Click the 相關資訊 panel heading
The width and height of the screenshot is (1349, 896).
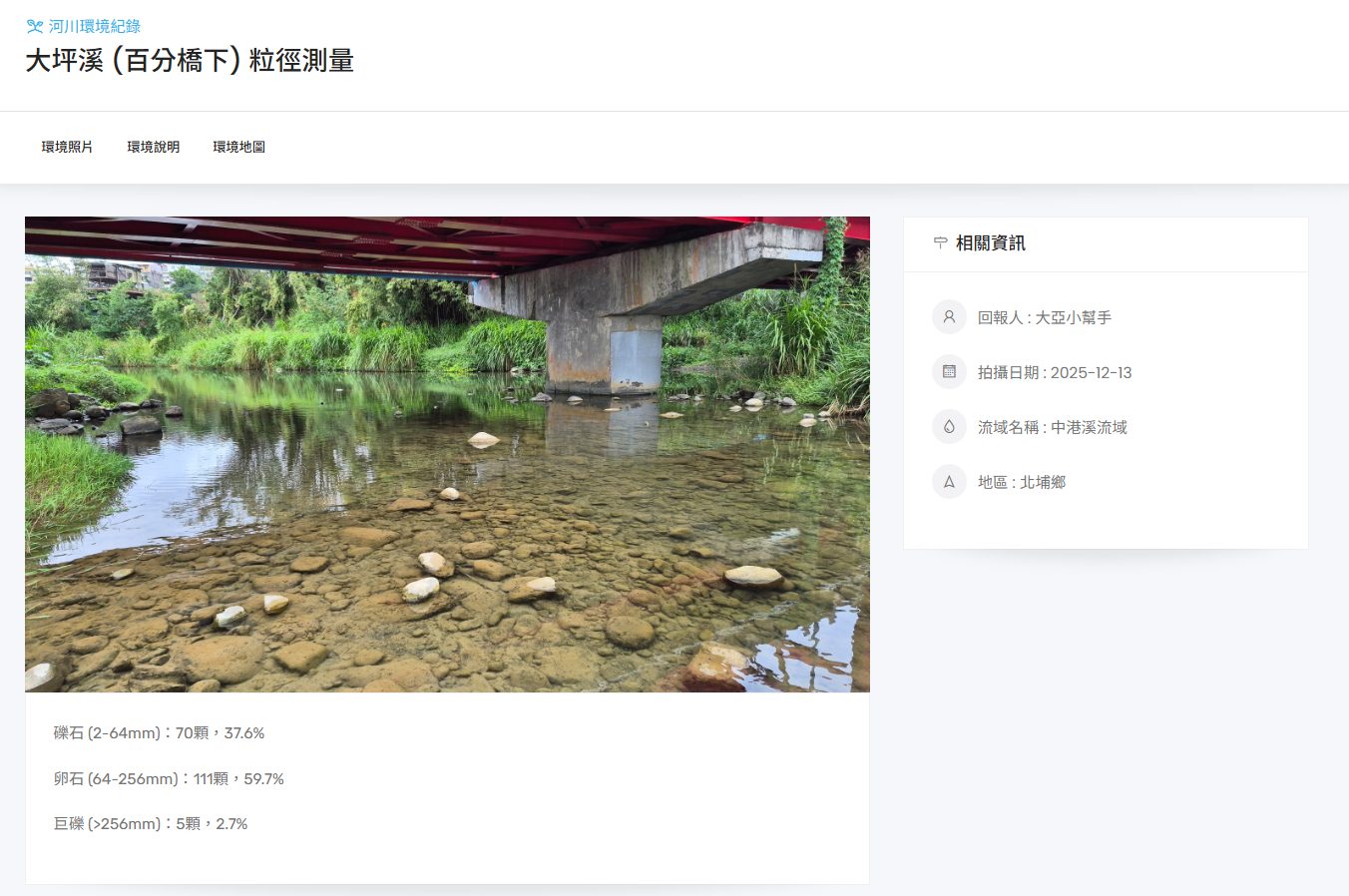click(x=991, y=242)
